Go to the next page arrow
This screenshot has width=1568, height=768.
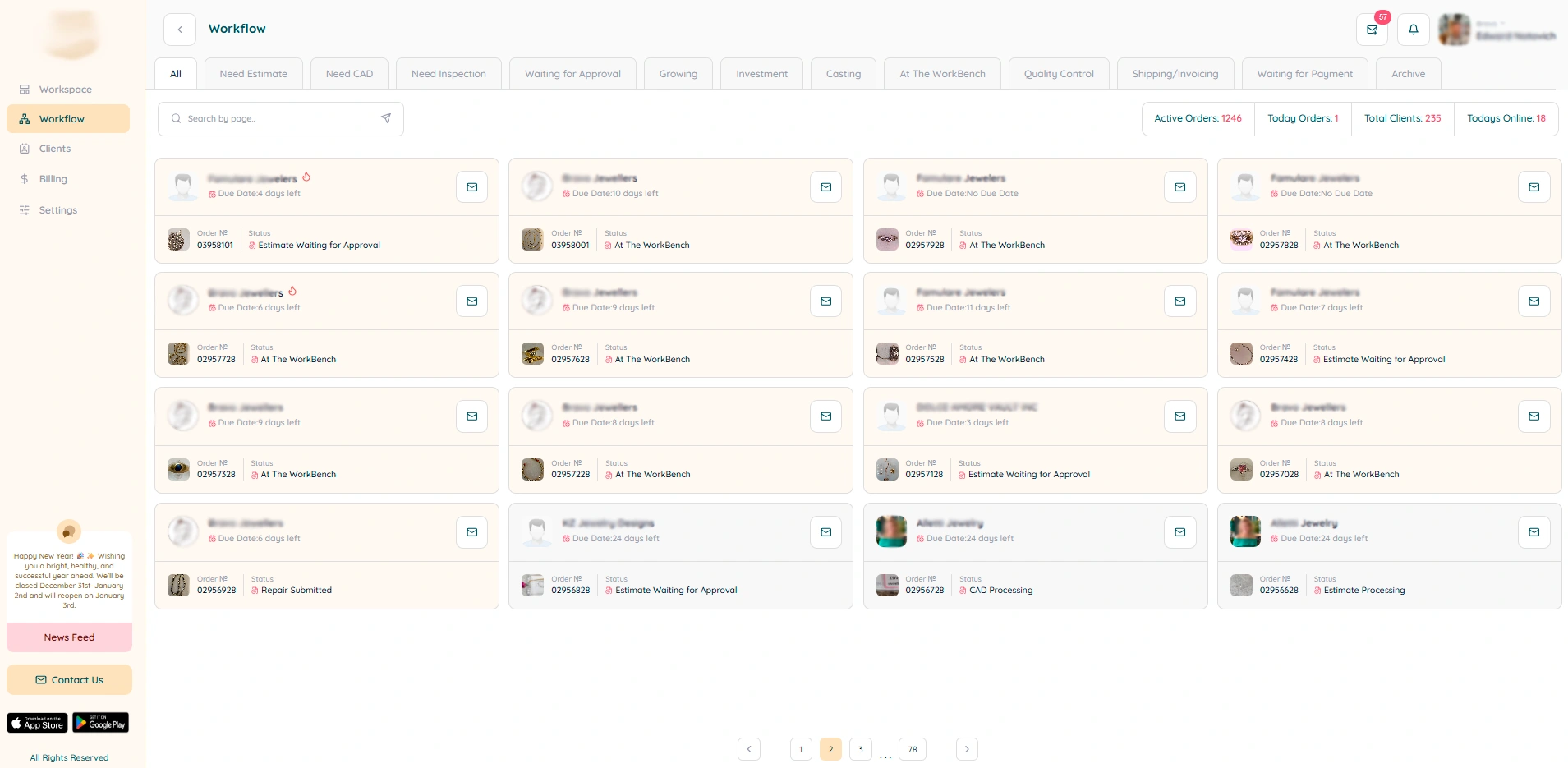click(967, 749)
